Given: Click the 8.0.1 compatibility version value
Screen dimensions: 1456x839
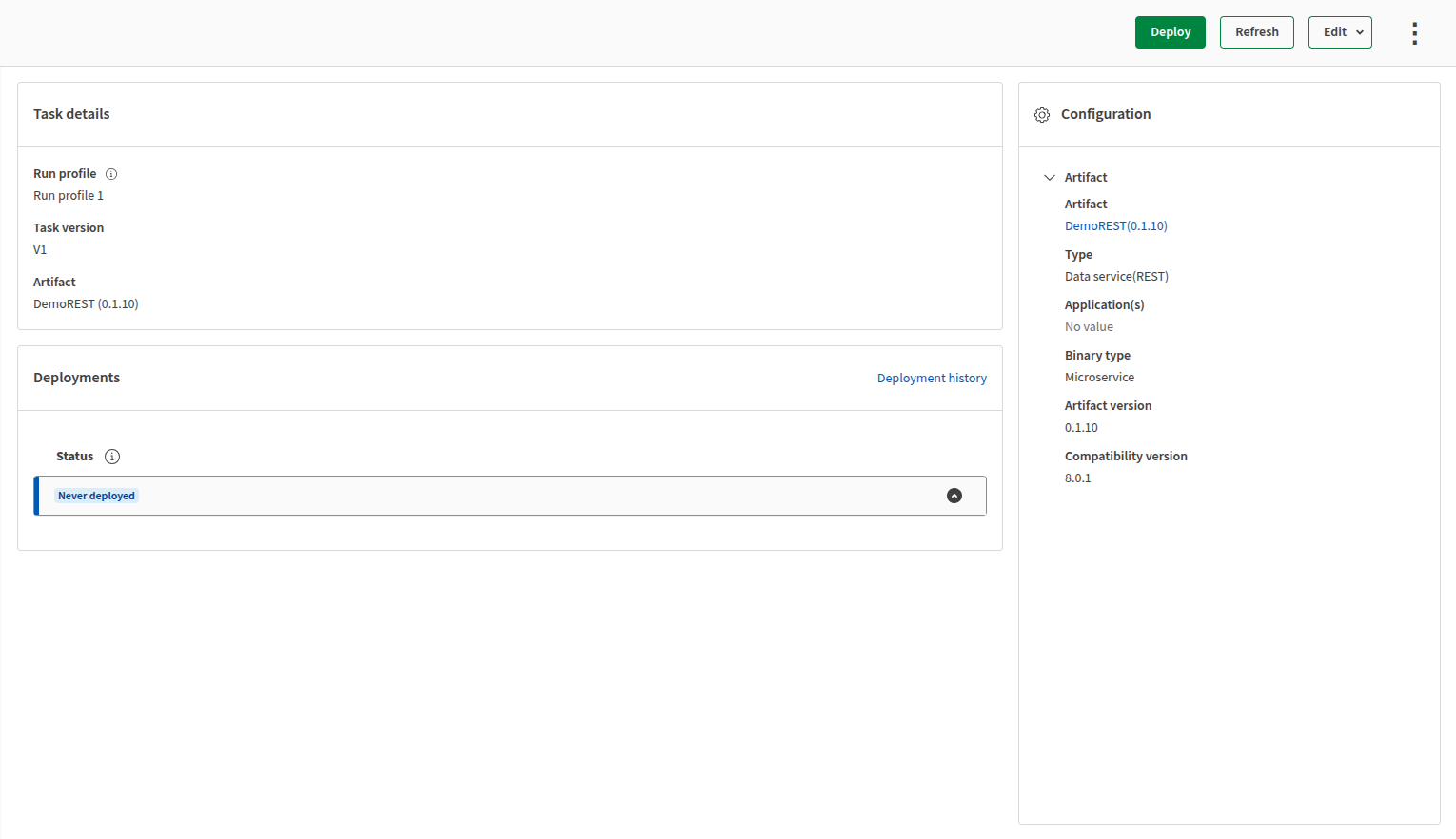Looking at the screenshot, I should [1077, 478].
